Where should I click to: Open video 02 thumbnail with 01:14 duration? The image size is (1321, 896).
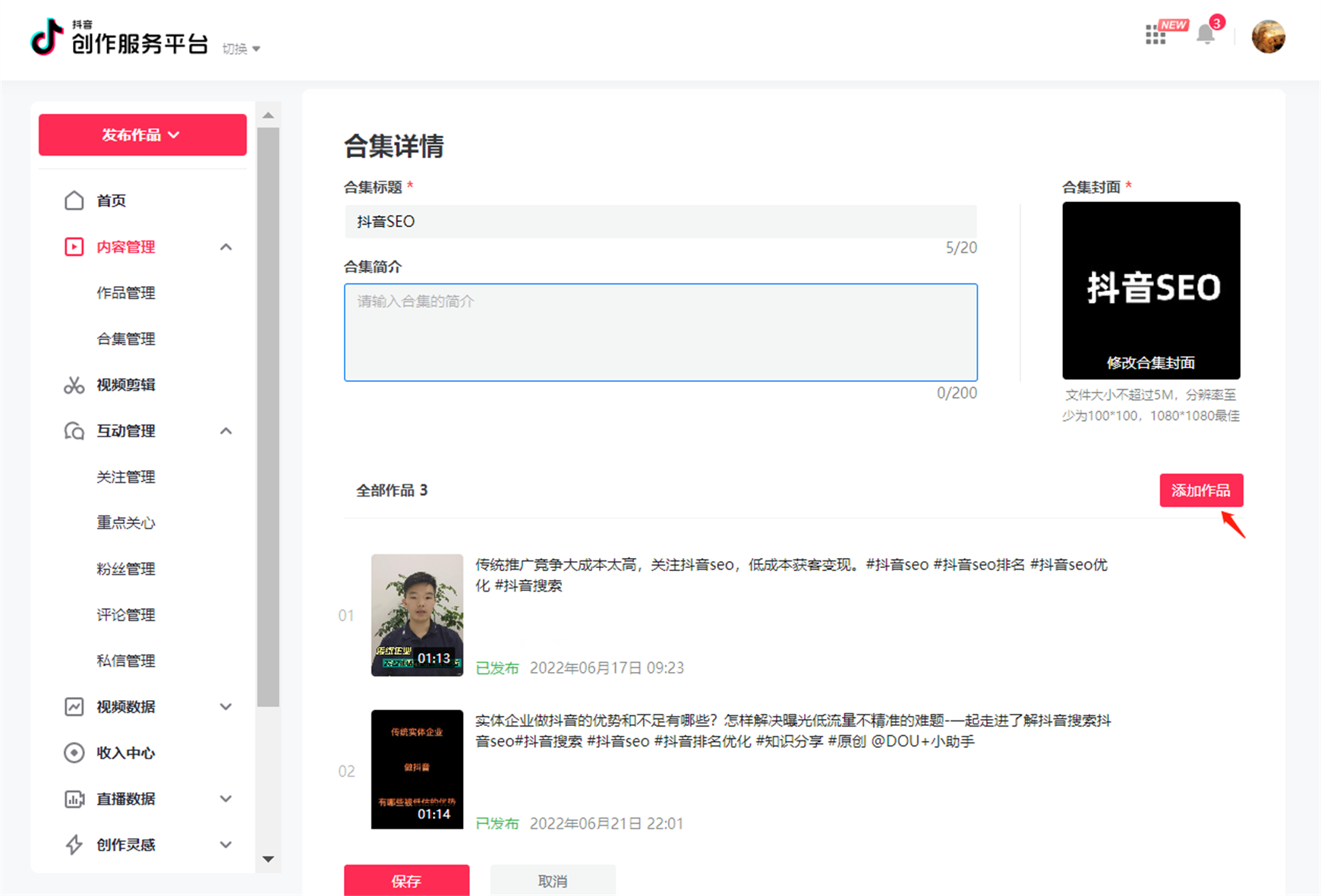click(x=417, y=769)
